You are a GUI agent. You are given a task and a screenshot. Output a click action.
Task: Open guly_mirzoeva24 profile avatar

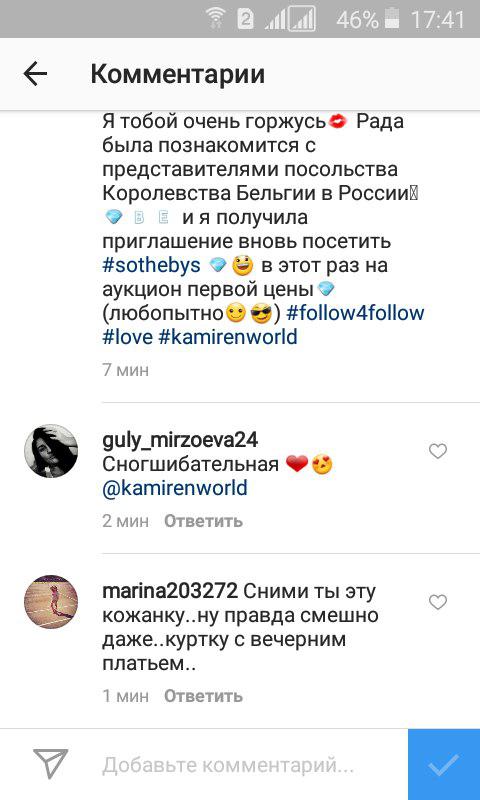51,451
